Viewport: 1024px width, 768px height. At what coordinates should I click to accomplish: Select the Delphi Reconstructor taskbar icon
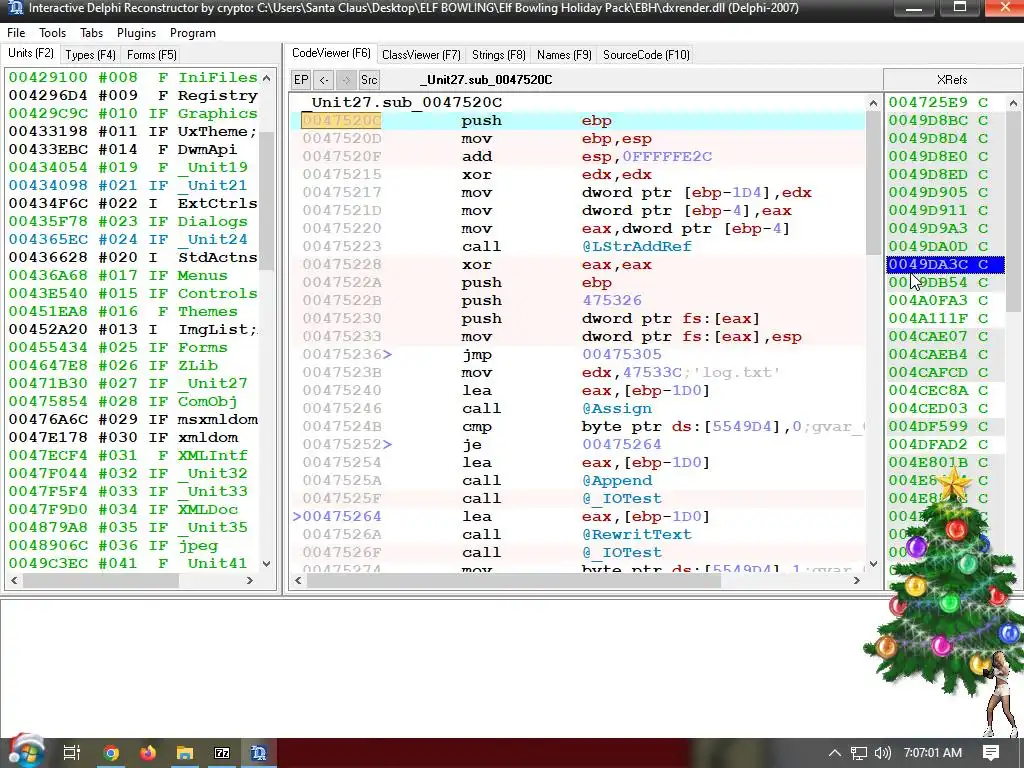259,753
